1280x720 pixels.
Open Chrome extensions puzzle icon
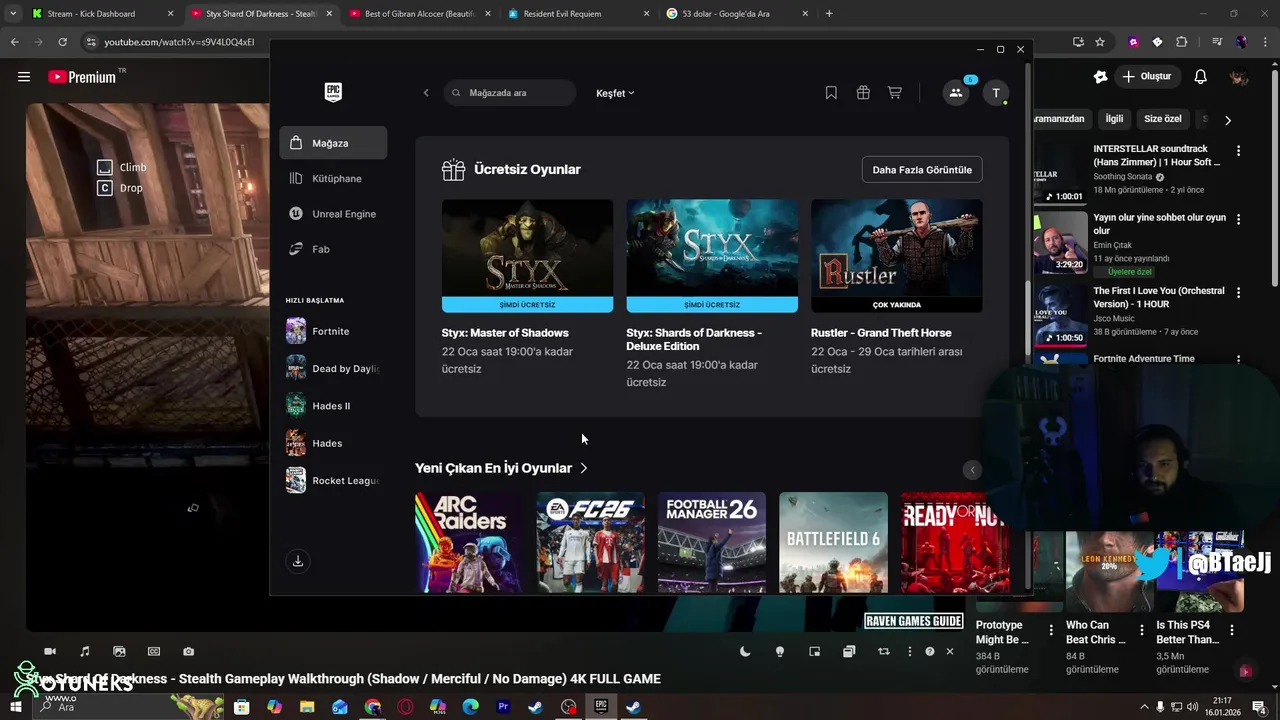click(x=1181, y=42)
